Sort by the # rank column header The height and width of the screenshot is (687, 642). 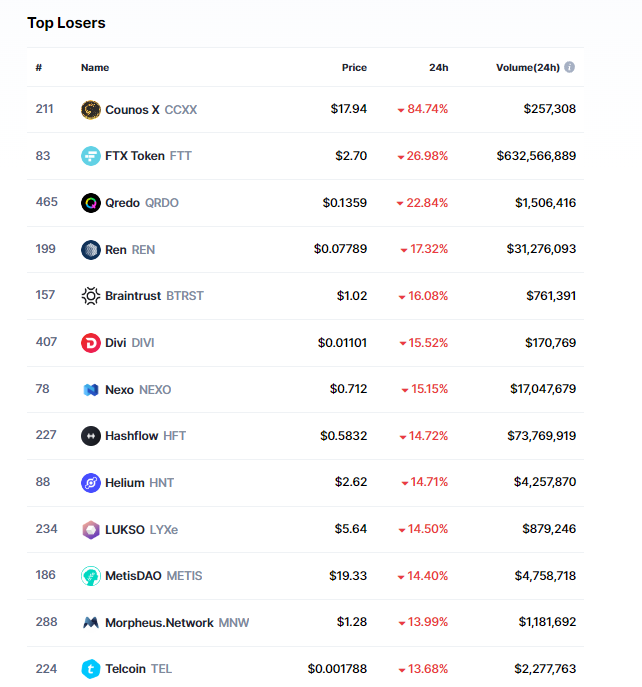click(x=39, y=67)
